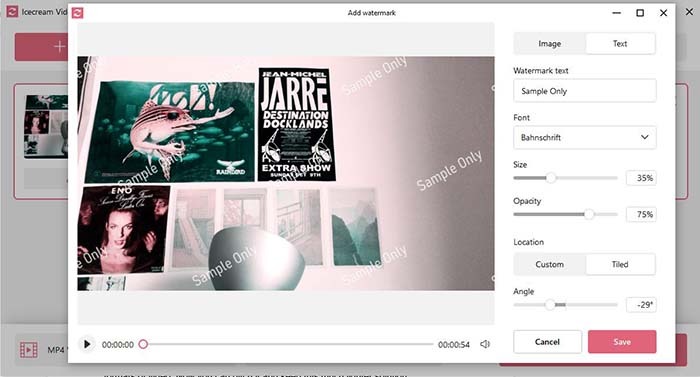Click the video thumbnail in main window
The height and width of the screenshot is (377, 700).
point(46,126)
